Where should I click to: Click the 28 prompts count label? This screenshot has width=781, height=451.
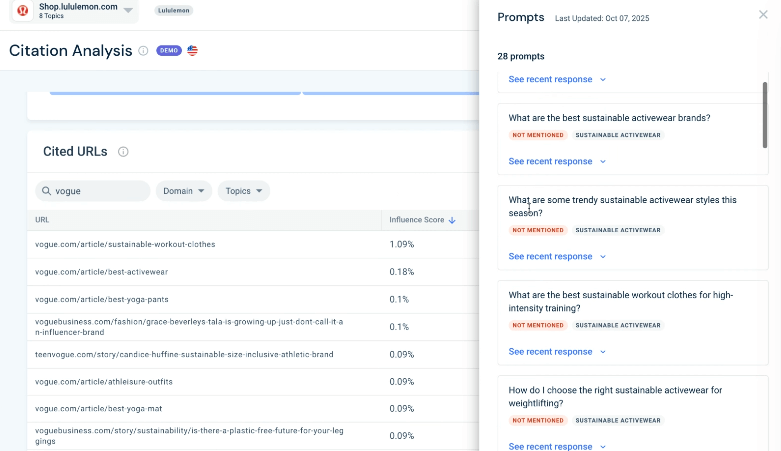[x=521, y=56]
